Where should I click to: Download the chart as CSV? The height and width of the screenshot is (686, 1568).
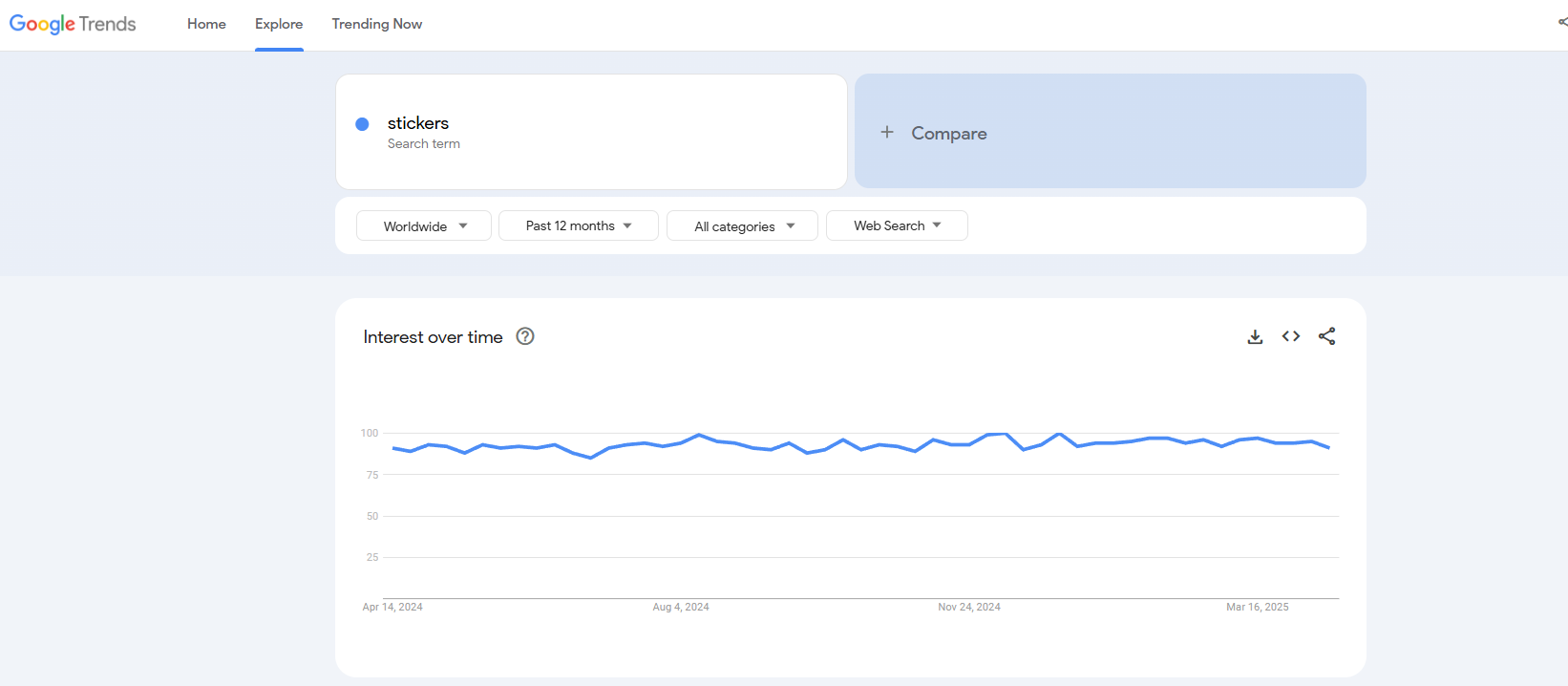[x=1255, y=336]
